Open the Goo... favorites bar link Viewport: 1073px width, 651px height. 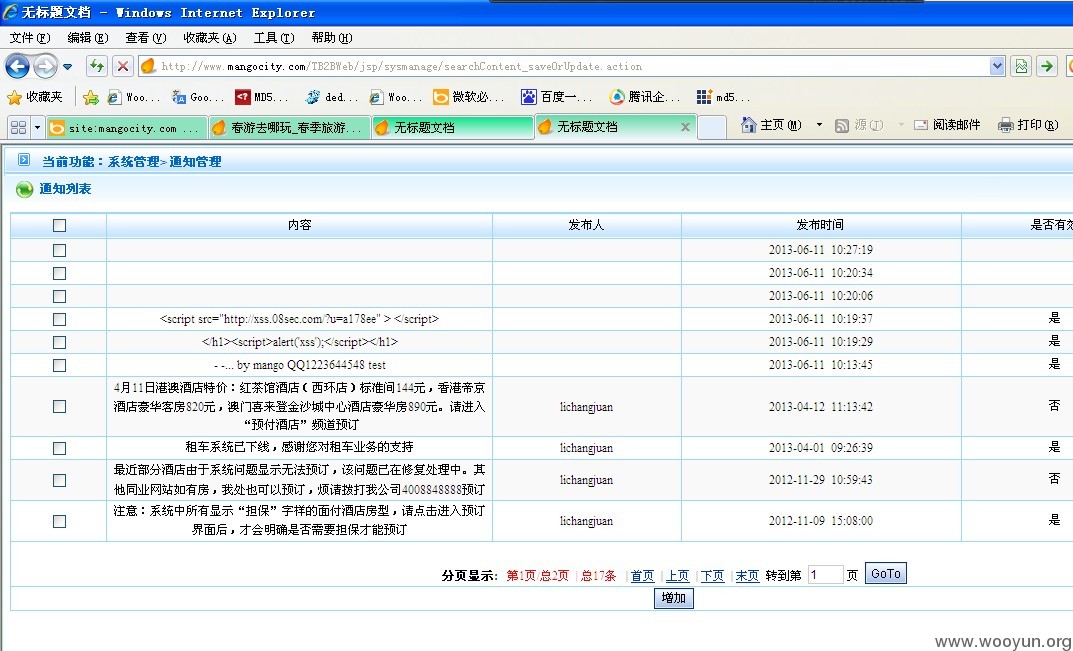point(198,97)
